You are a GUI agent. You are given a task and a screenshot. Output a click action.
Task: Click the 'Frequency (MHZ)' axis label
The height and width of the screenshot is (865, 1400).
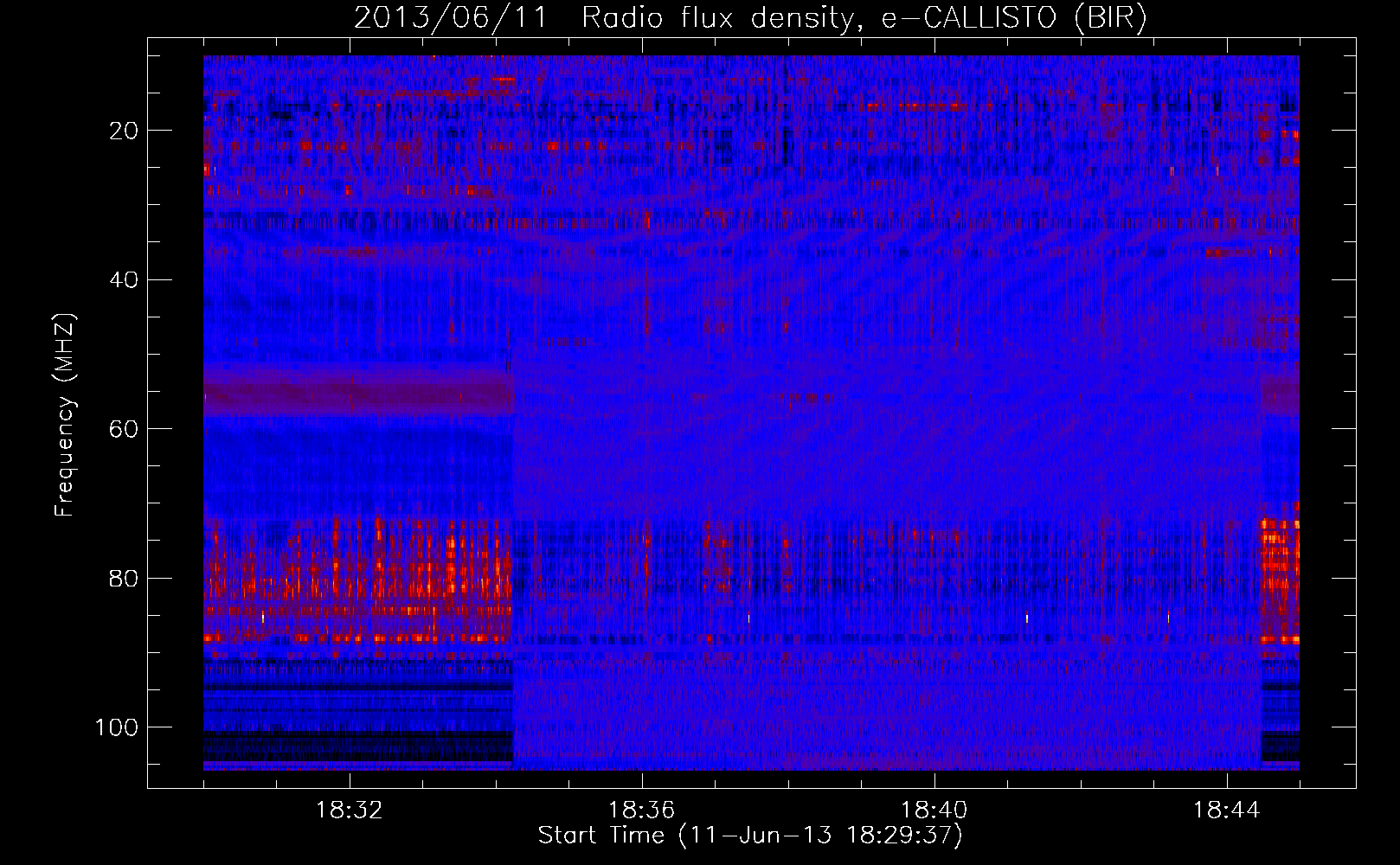(x=64, y=415)
